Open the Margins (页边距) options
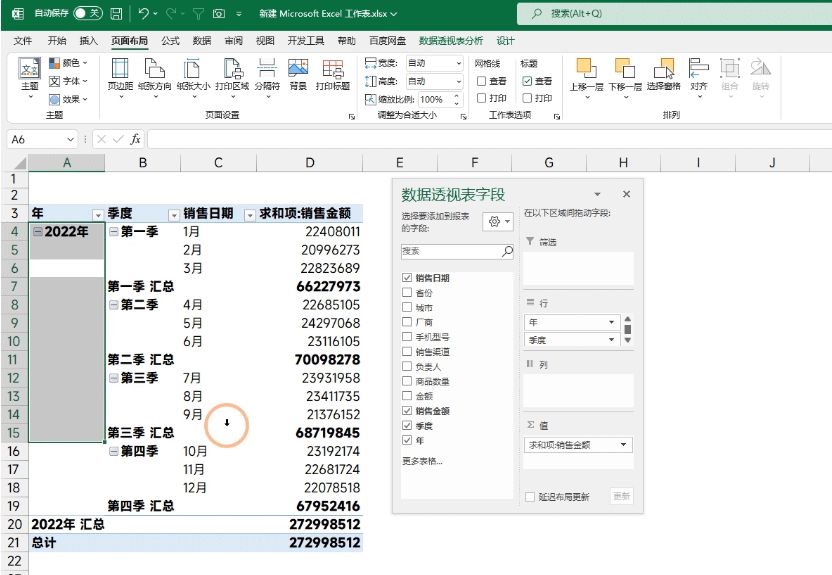832x575 pixels. 120,77
